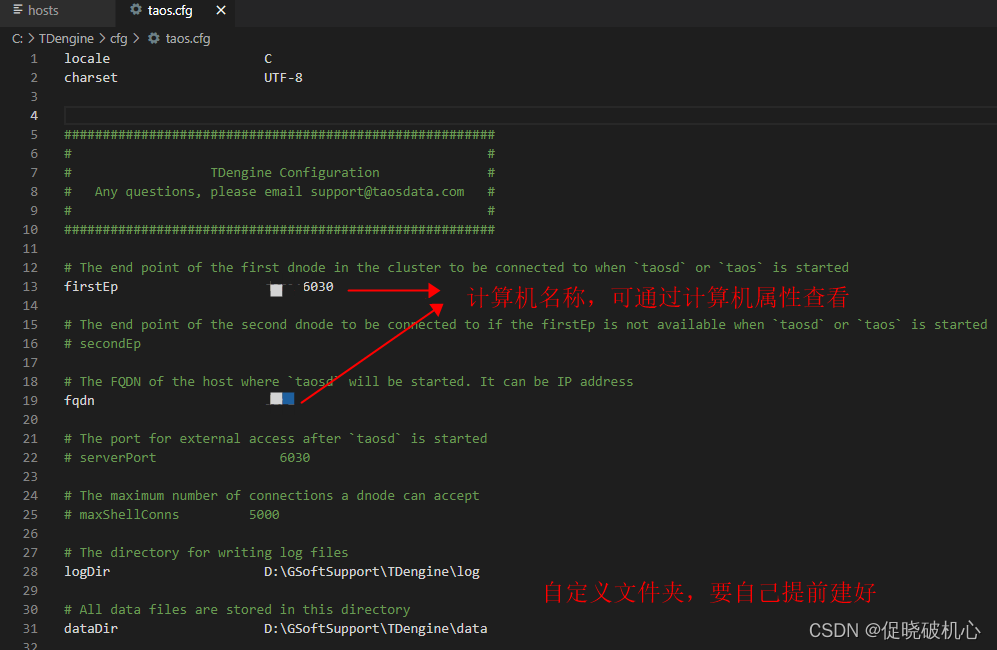Select line number 13 in the gutter
Viewport: 997px width, 650px height.
34,287
